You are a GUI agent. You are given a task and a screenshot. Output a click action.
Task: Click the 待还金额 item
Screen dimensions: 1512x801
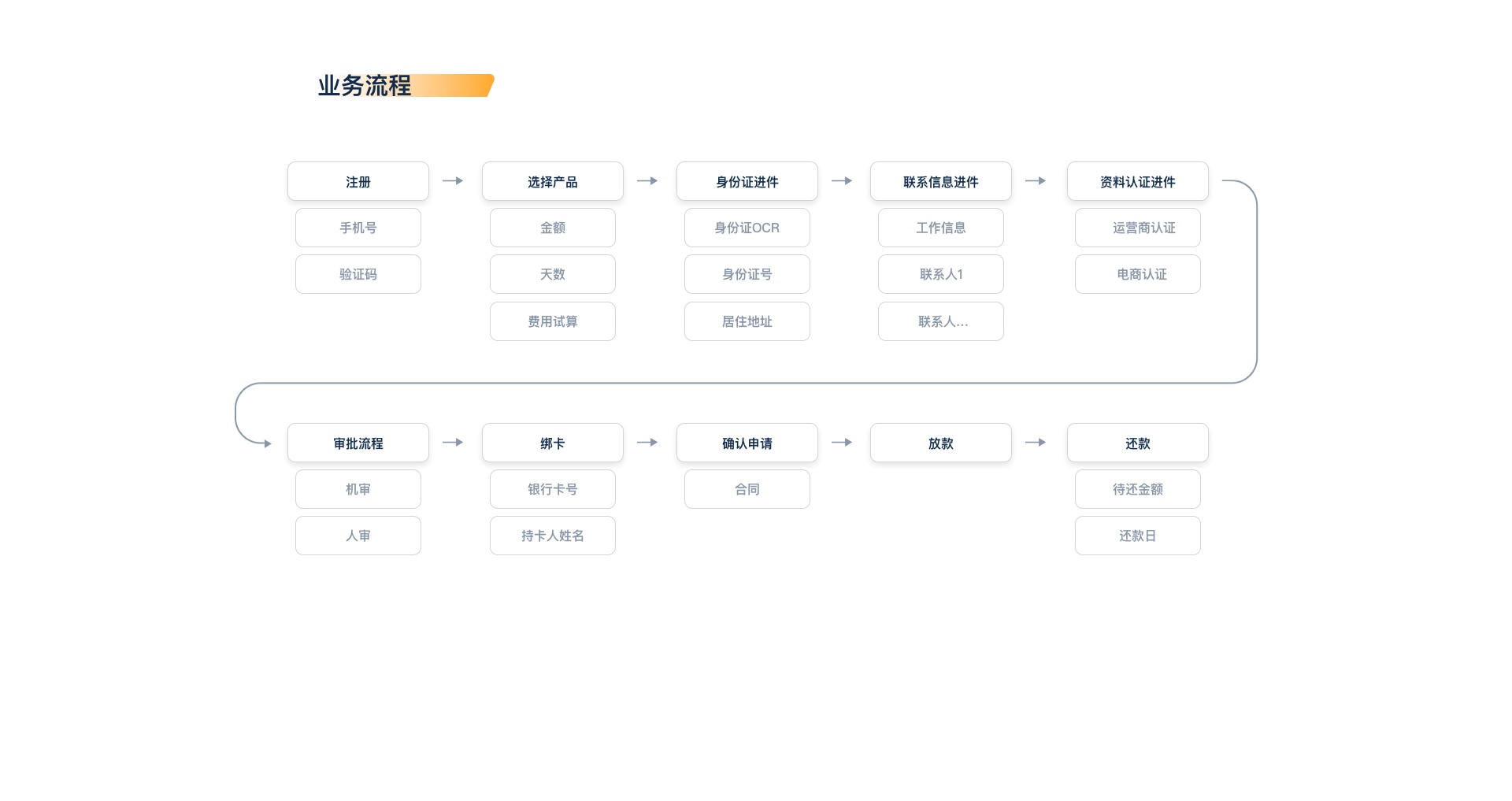[x=1138, y=489]
